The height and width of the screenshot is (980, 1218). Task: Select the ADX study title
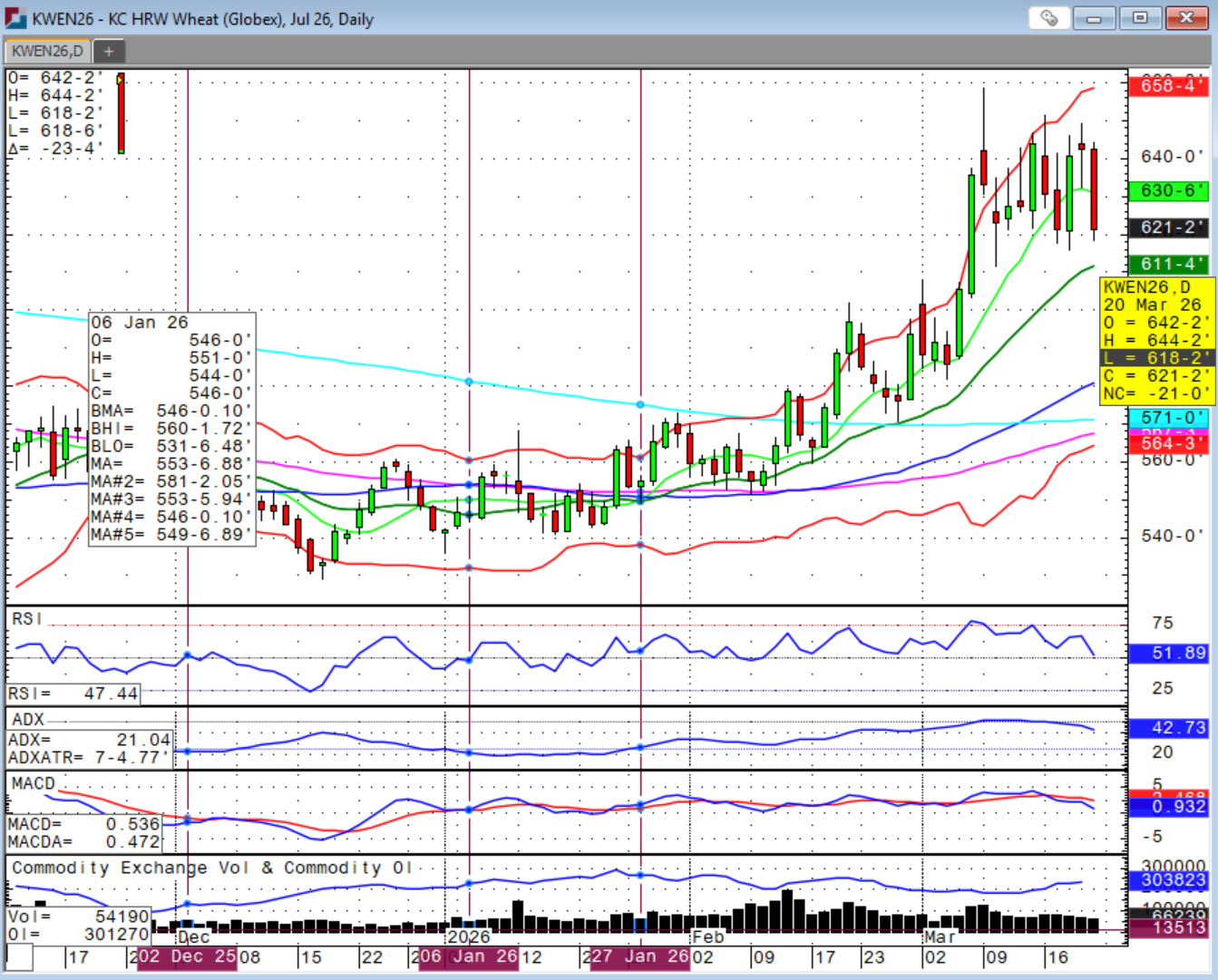click(x=28, y=720)
